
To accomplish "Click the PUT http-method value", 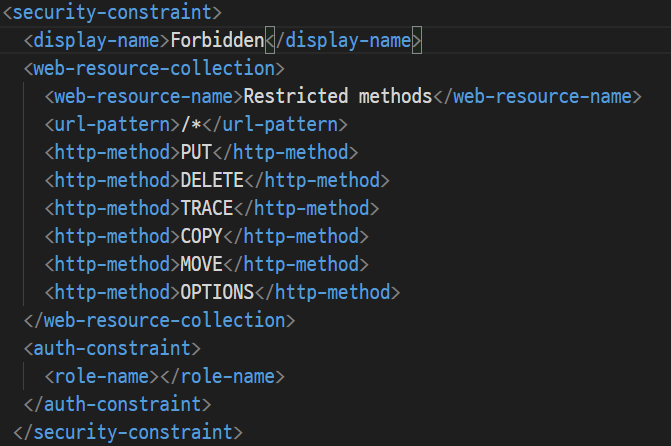I will (x=196, y=152).
